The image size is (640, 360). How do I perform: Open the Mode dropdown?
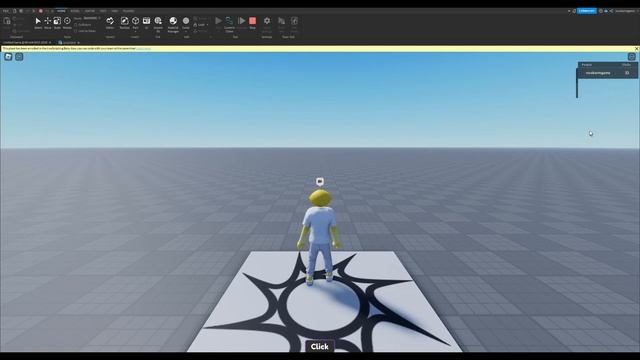[92, 18]
